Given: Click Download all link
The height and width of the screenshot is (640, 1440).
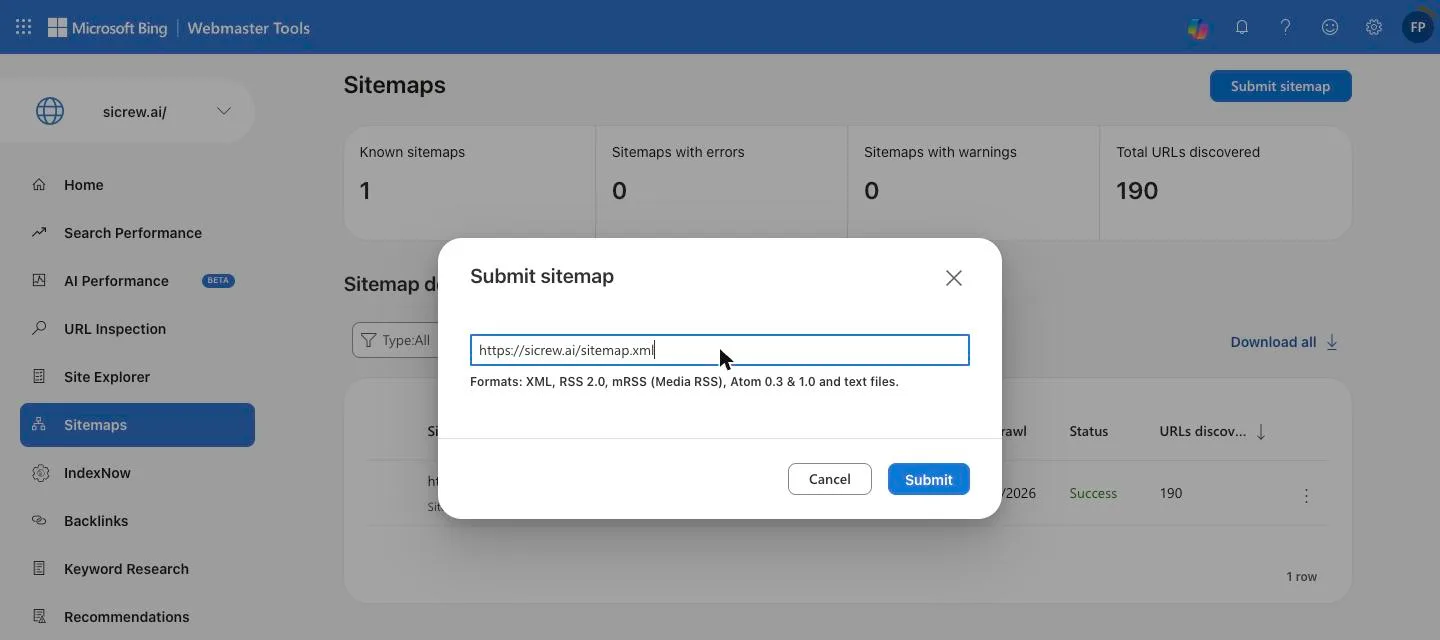Looking at the screenshot, I should [x=1273, y=342].
